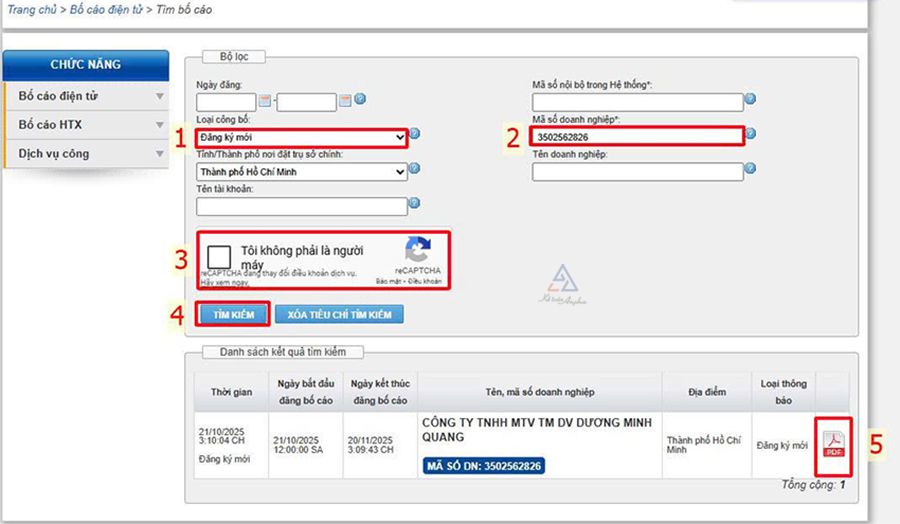
Task: Open the Loại công bố dropdown
Action: tap(302, 136)
